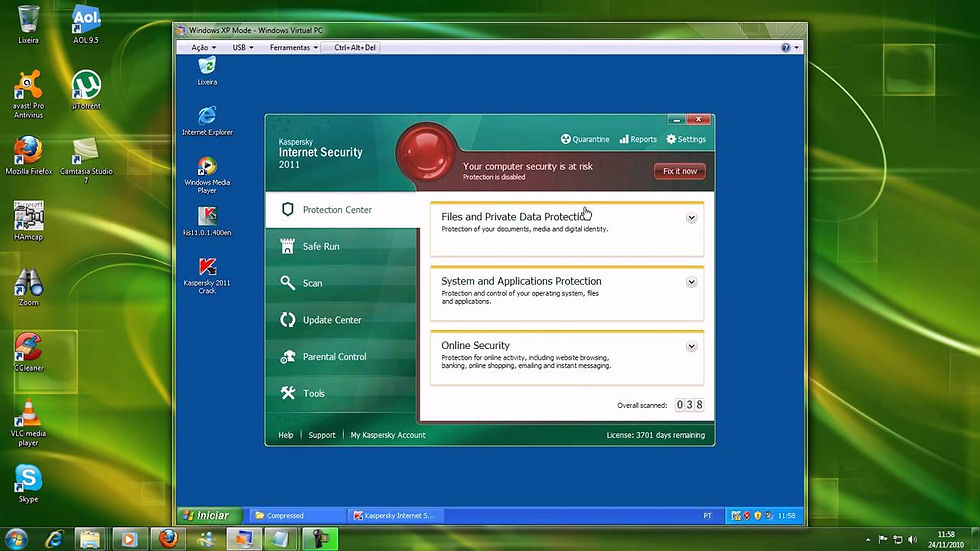Image resolution: width=980 pixels, height=551 pixels.
Task: Select the Internet Explorer icon in XP desktop
Action: [207, 121]
